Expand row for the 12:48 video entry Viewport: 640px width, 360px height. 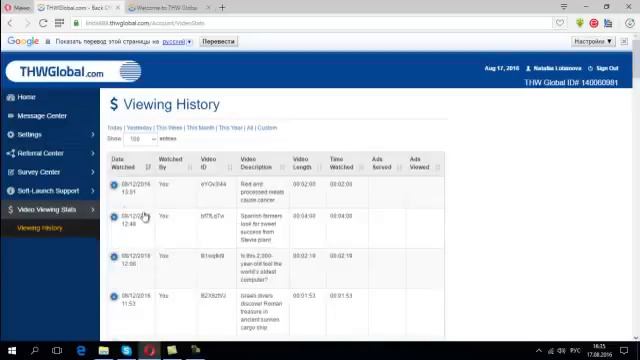click(x=114, y=217)
